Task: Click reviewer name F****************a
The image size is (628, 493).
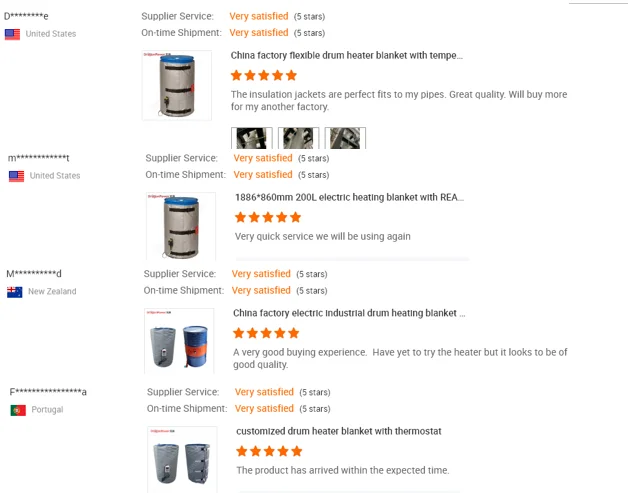Action: pos(49,392)
